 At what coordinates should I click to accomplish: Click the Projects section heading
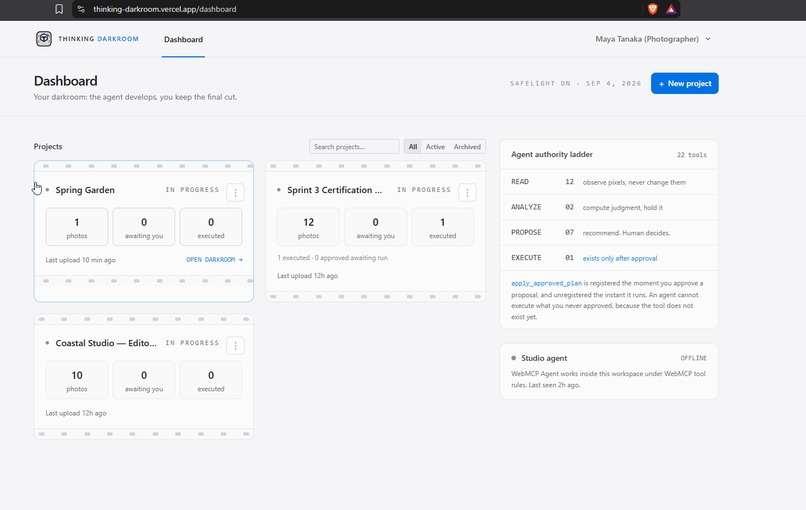click(48, 147)
